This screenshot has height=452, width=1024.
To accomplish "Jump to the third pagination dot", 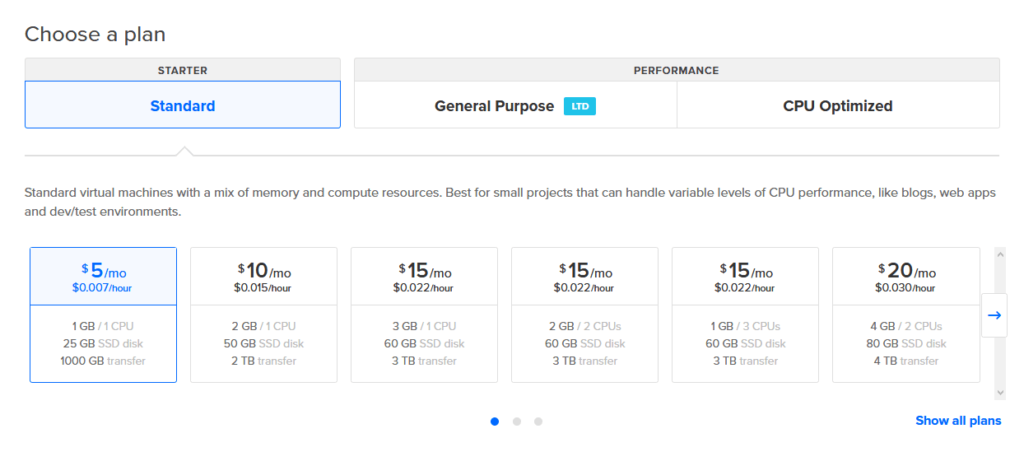I will pyautogui.click(x=538, y=421).
